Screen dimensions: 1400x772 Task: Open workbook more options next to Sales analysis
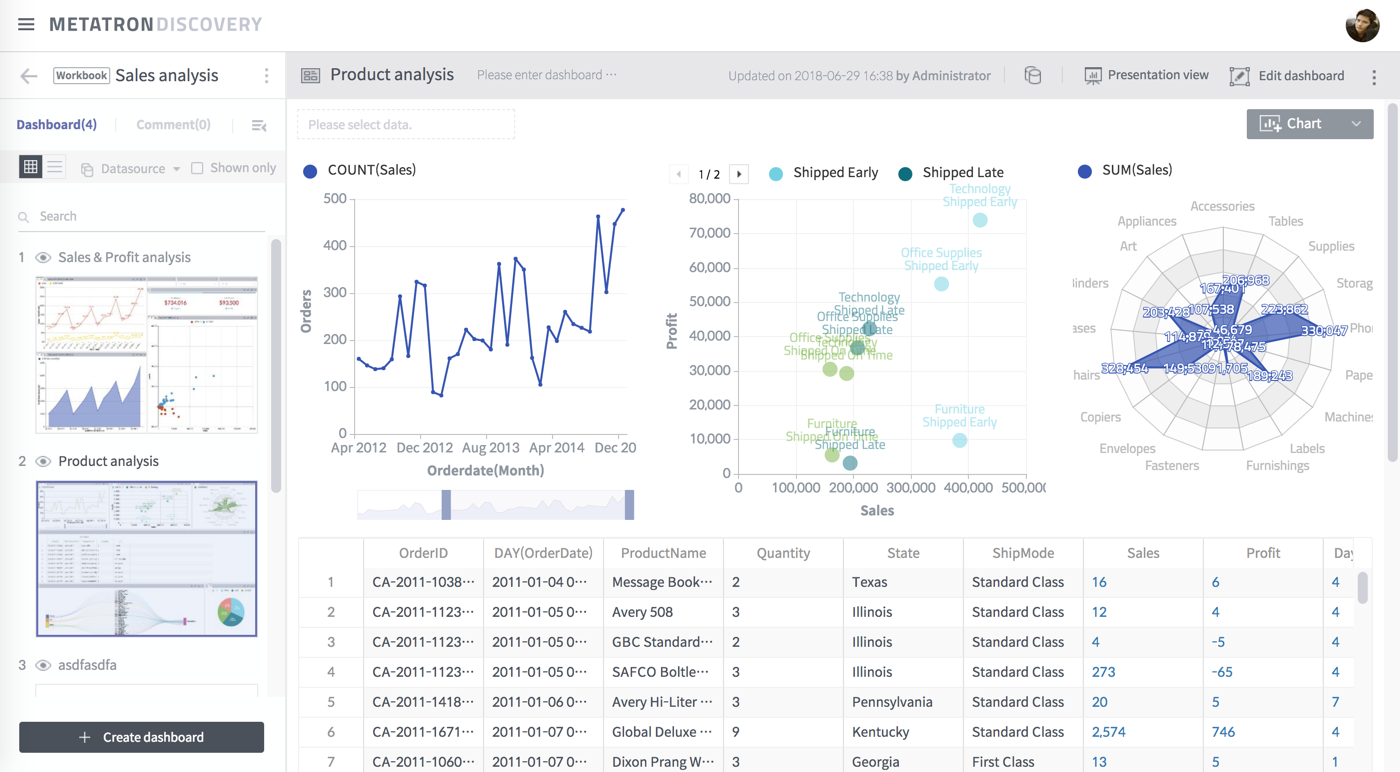point(266,76)
